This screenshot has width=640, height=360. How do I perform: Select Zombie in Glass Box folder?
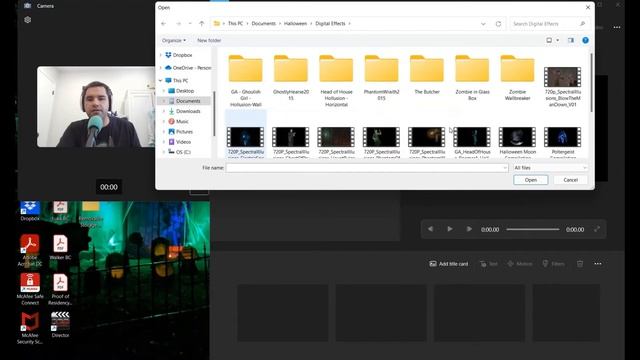pyautogui.click(x=472, y=78)
